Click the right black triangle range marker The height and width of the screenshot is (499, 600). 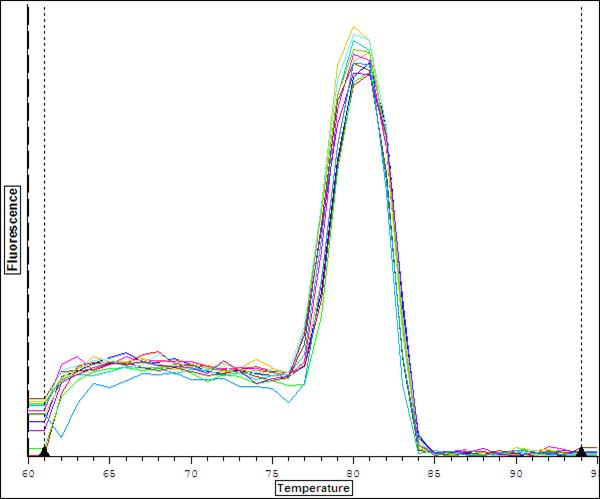point(581,451)
